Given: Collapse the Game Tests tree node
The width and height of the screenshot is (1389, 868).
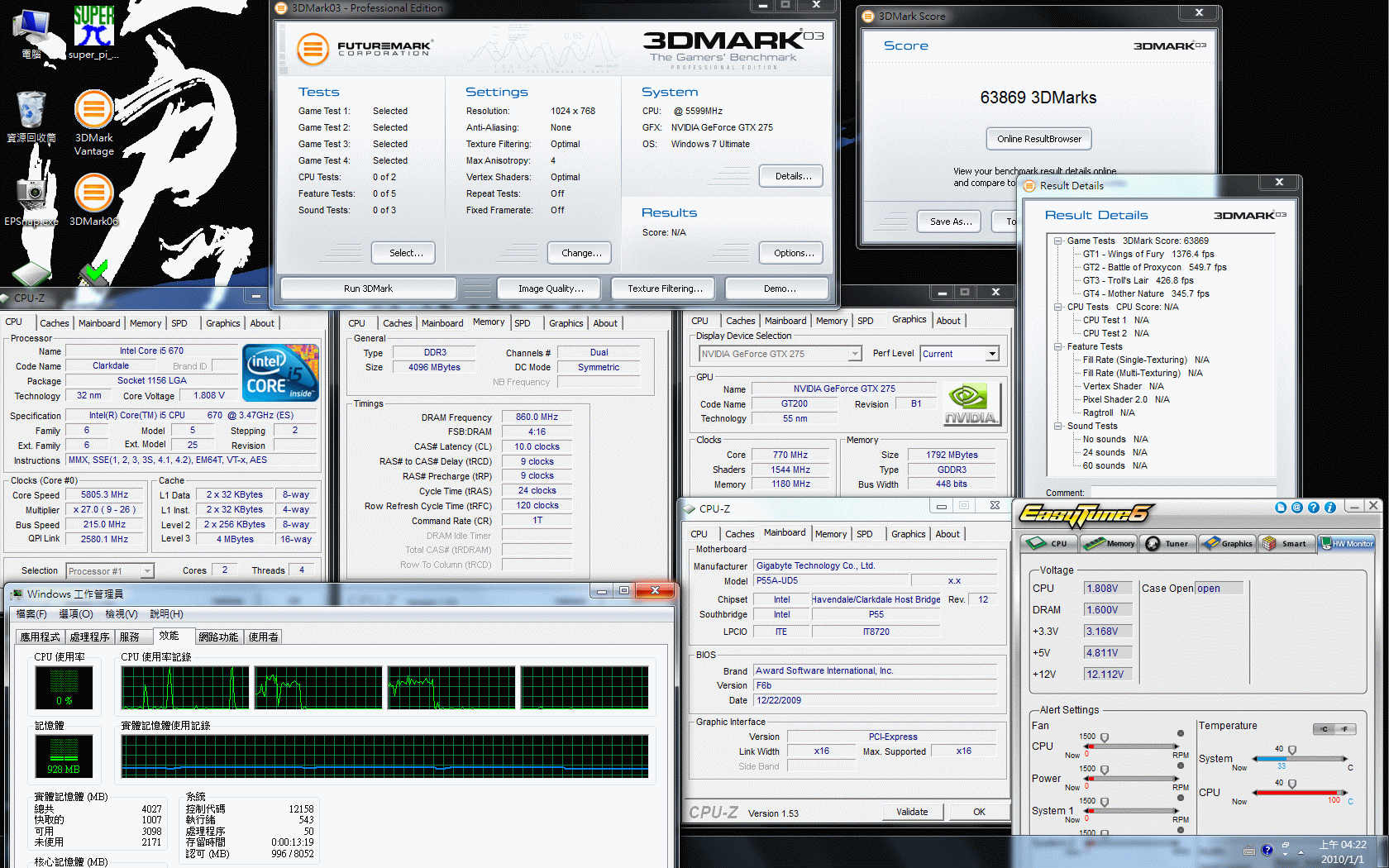Looking at the screenshot, I should click(x=1057, y=241).
